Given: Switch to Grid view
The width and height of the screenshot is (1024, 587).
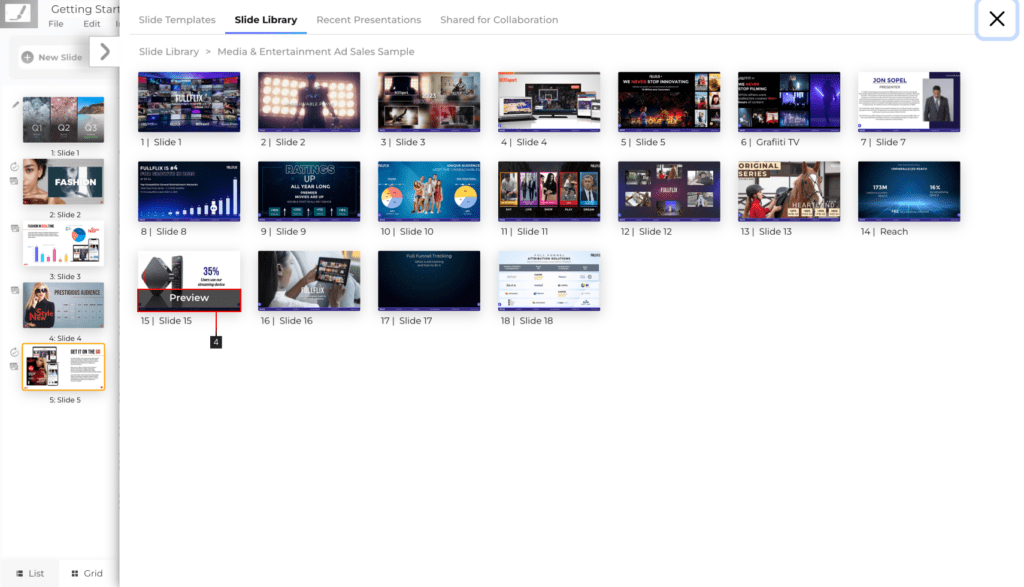Looking at the screenshot, I should [x=86, y=573].
